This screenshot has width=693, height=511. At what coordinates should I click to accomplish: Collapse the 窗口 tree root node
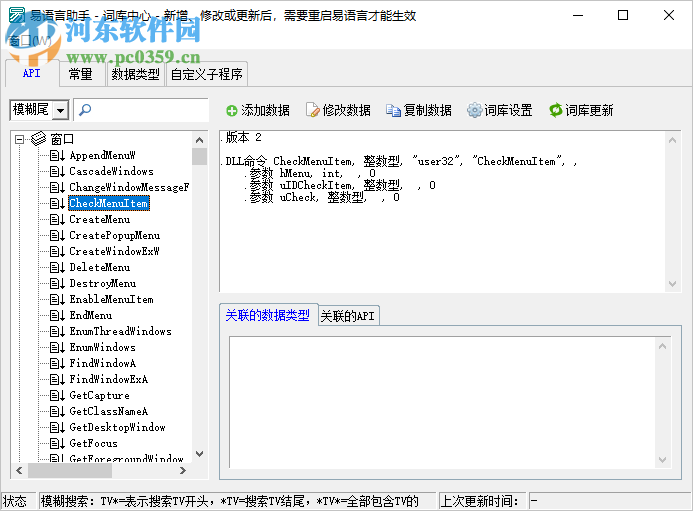click(19, 139)
